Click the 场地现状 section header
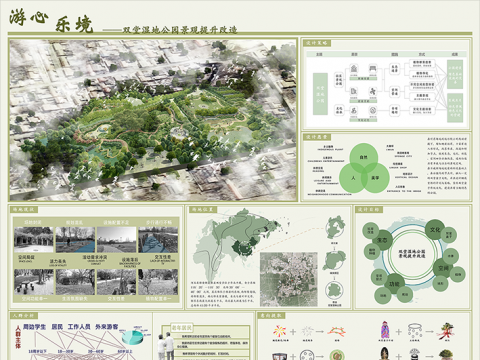Viewport: 480px width, 360px height. pos(24,209)
